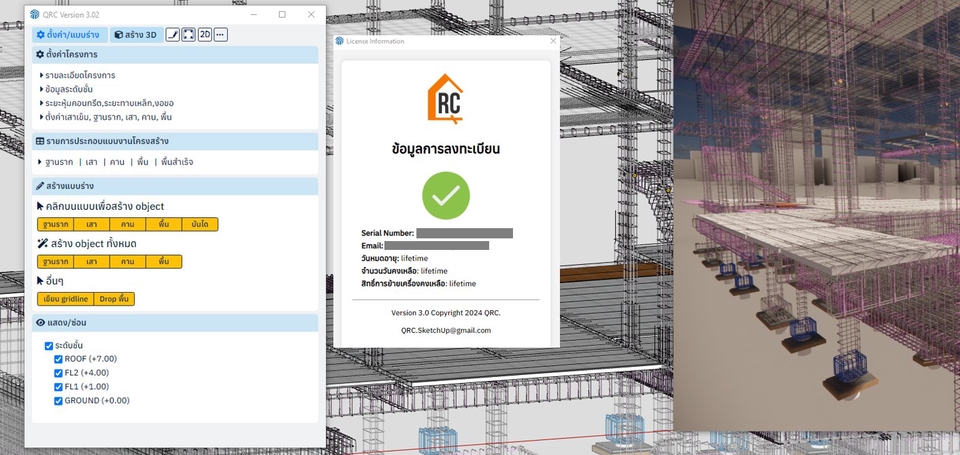Click the QRC app icon in title bar
This screenshot has width=960, height=455.
(x=35, y=14)
